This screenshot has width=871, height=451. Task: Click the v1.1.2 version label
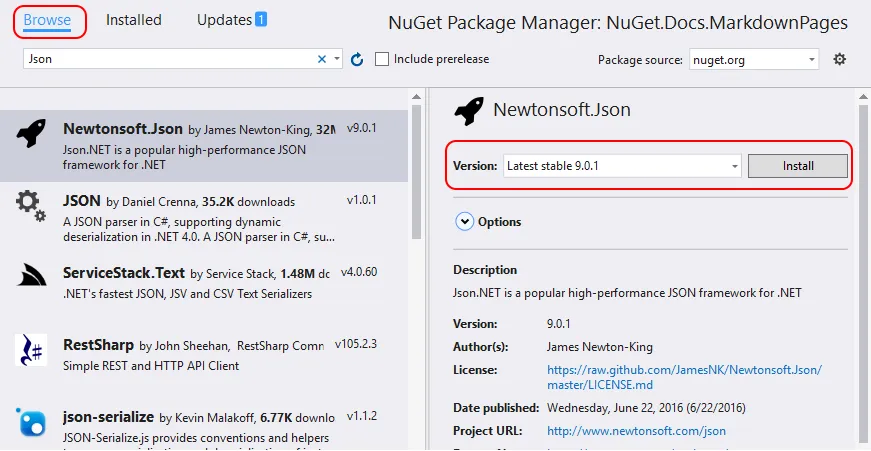coord(362,417)
